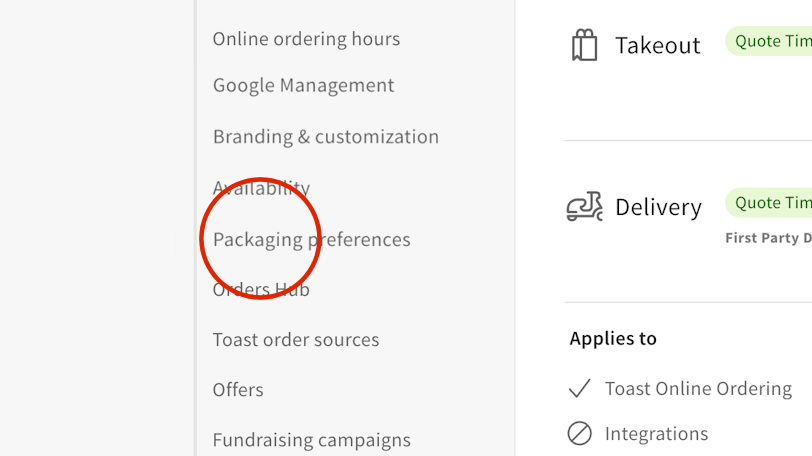
Task: Open Toast order sources
Action: (296, 340)
